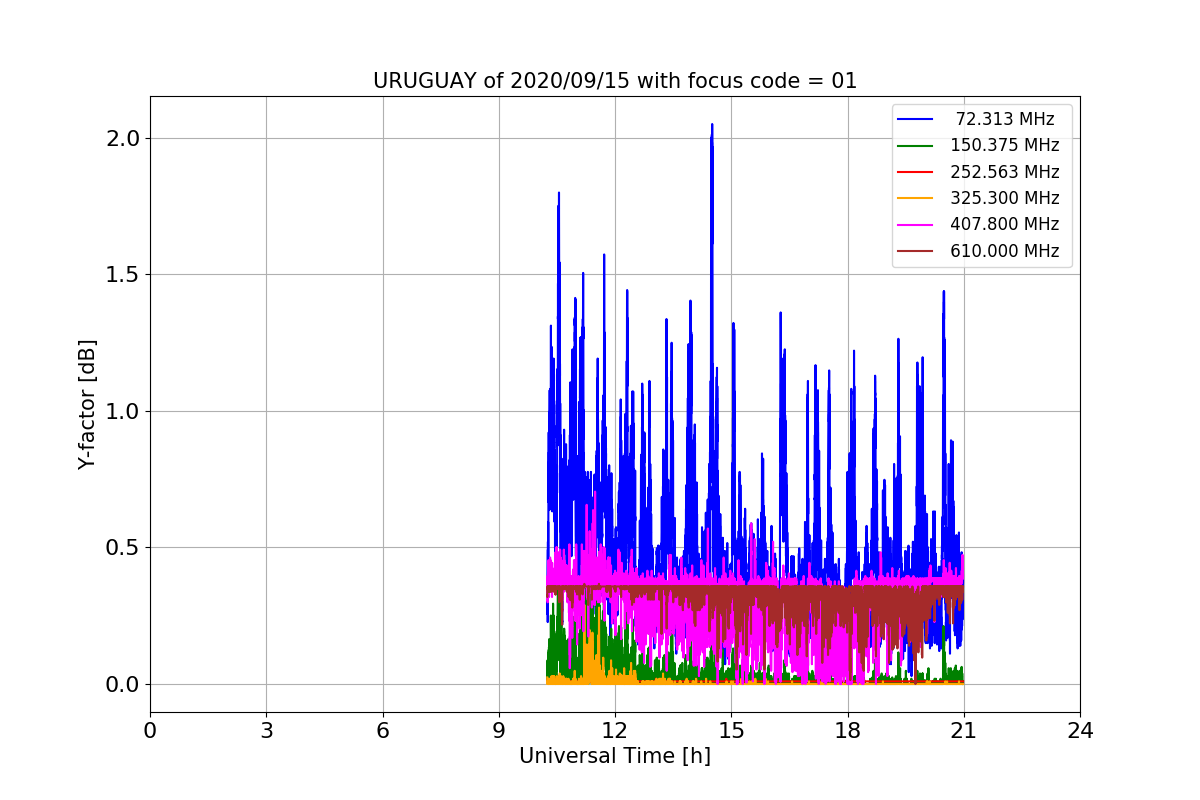This screenshot has height=800, width=1200.
Task: Select the 325.300 MHz legend label
Action: 1005,198
